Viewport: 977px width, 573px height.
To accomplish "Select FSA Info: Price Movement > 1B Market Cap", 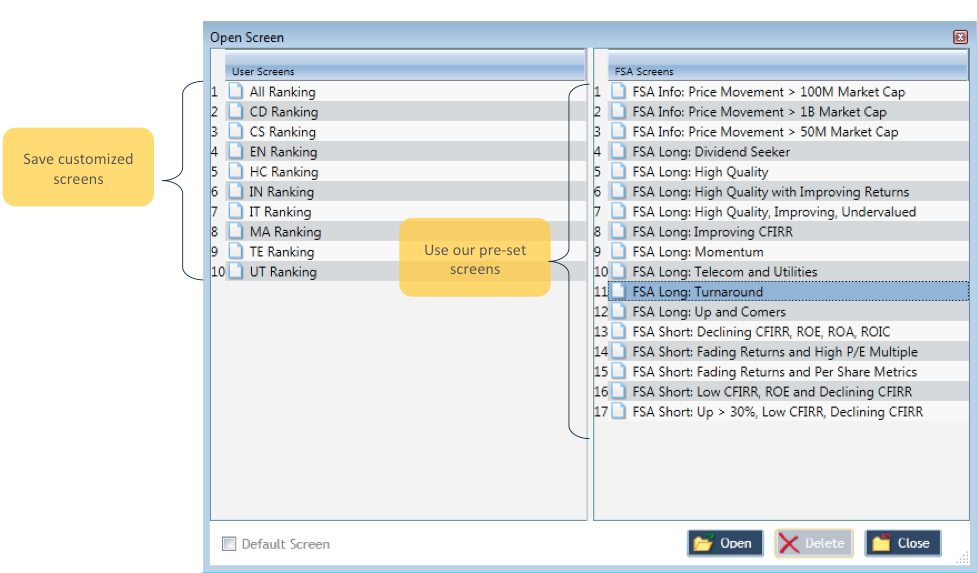I will coord(759,112).
